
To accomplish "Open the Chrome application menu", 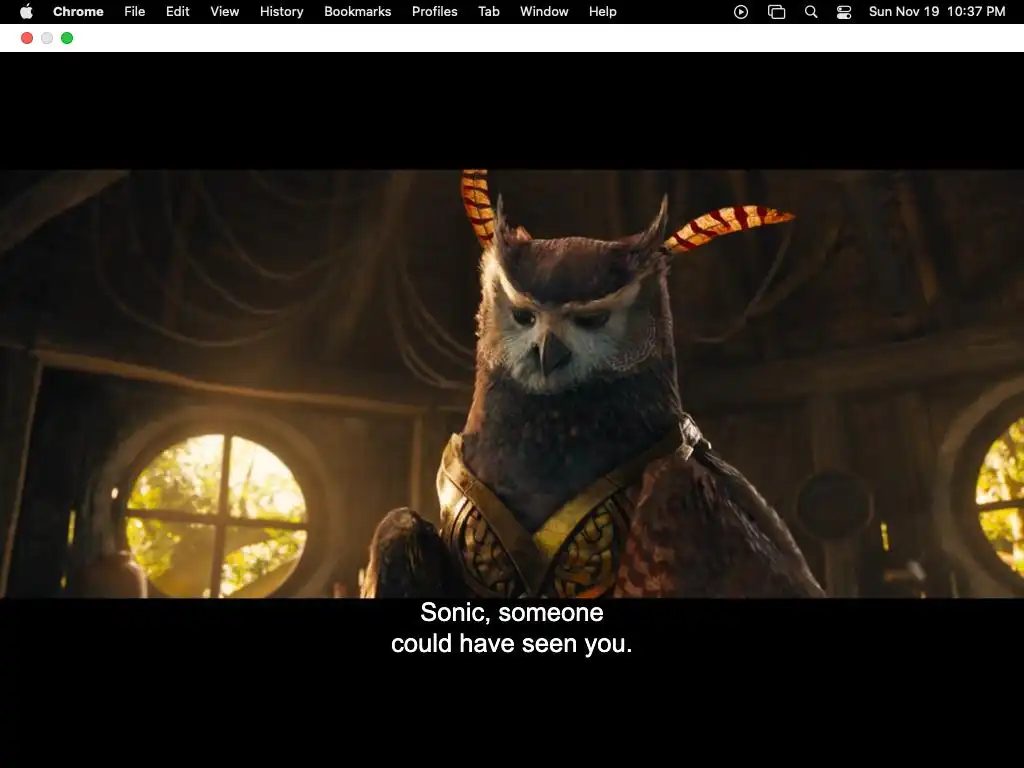I will 78,12.
